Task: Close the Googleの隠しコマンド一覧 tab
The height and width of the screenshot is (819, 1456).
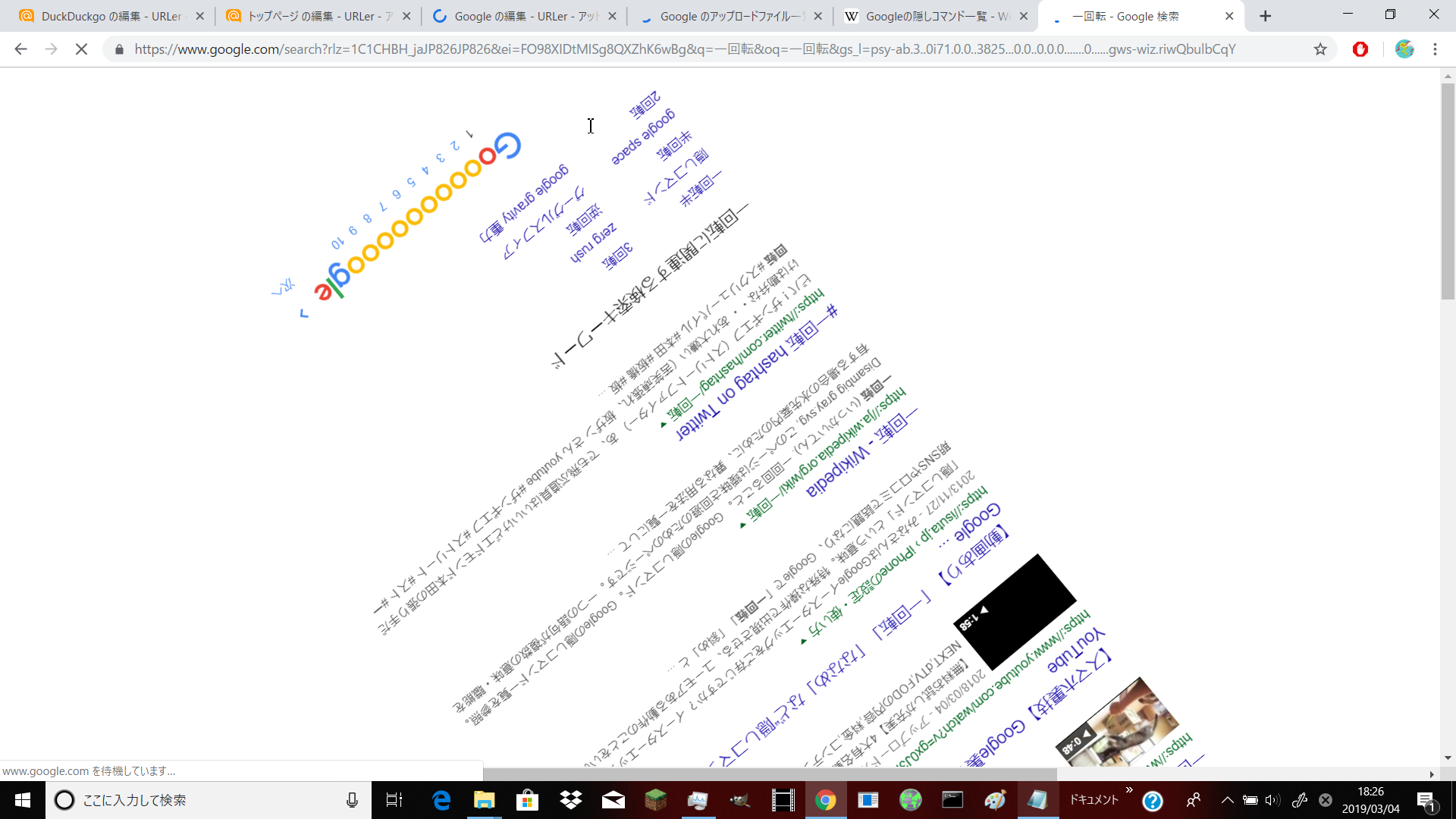Action: pos(1023,16)
